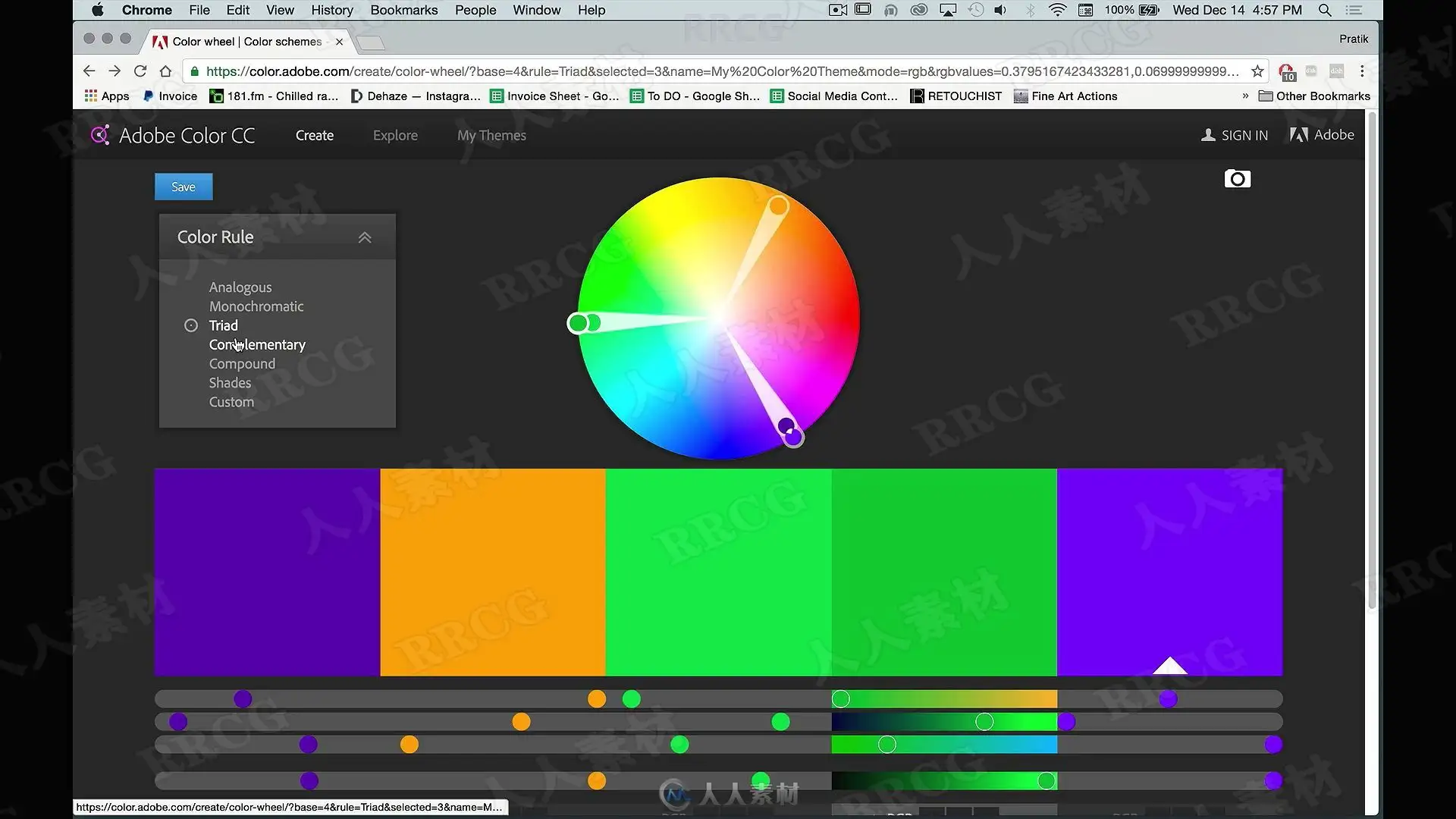Screen dimensions: 1456x819
Task: Open the create-from-image camera icon
Action: (1237, 179)
